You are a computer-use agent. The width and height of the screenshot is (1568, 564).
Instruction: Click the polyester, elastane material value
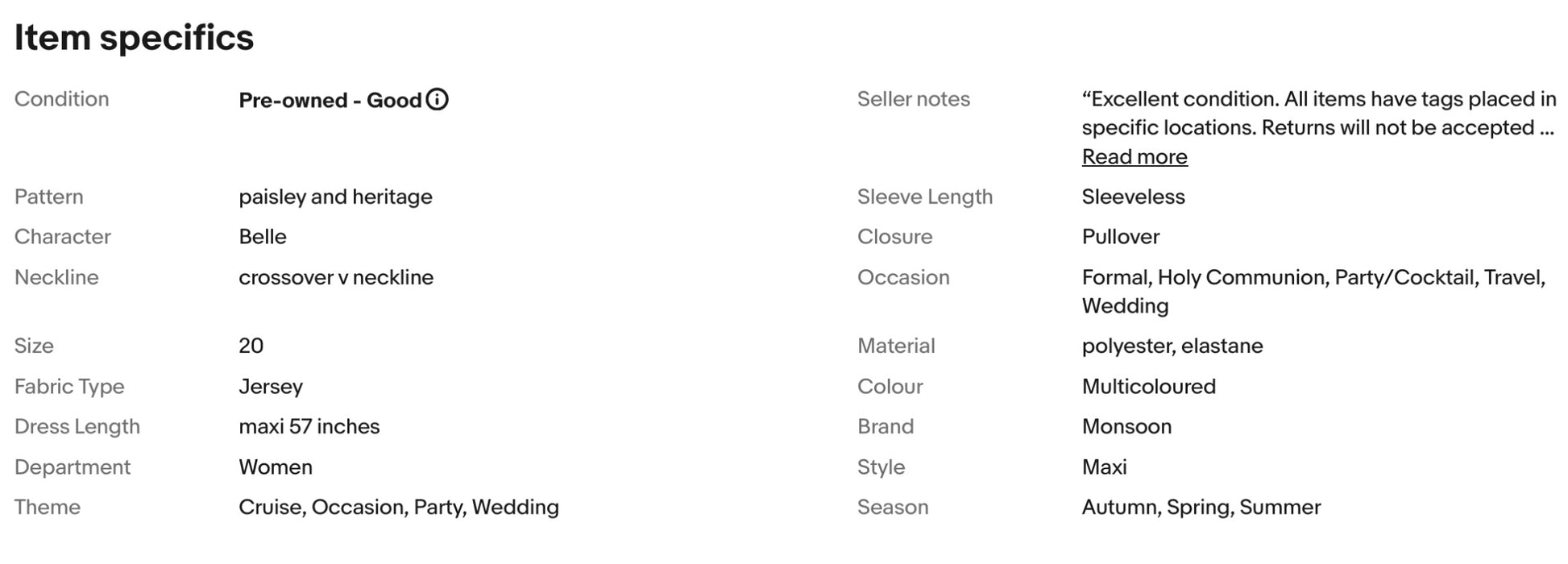pyautogui.click(x=1172, y=346)
